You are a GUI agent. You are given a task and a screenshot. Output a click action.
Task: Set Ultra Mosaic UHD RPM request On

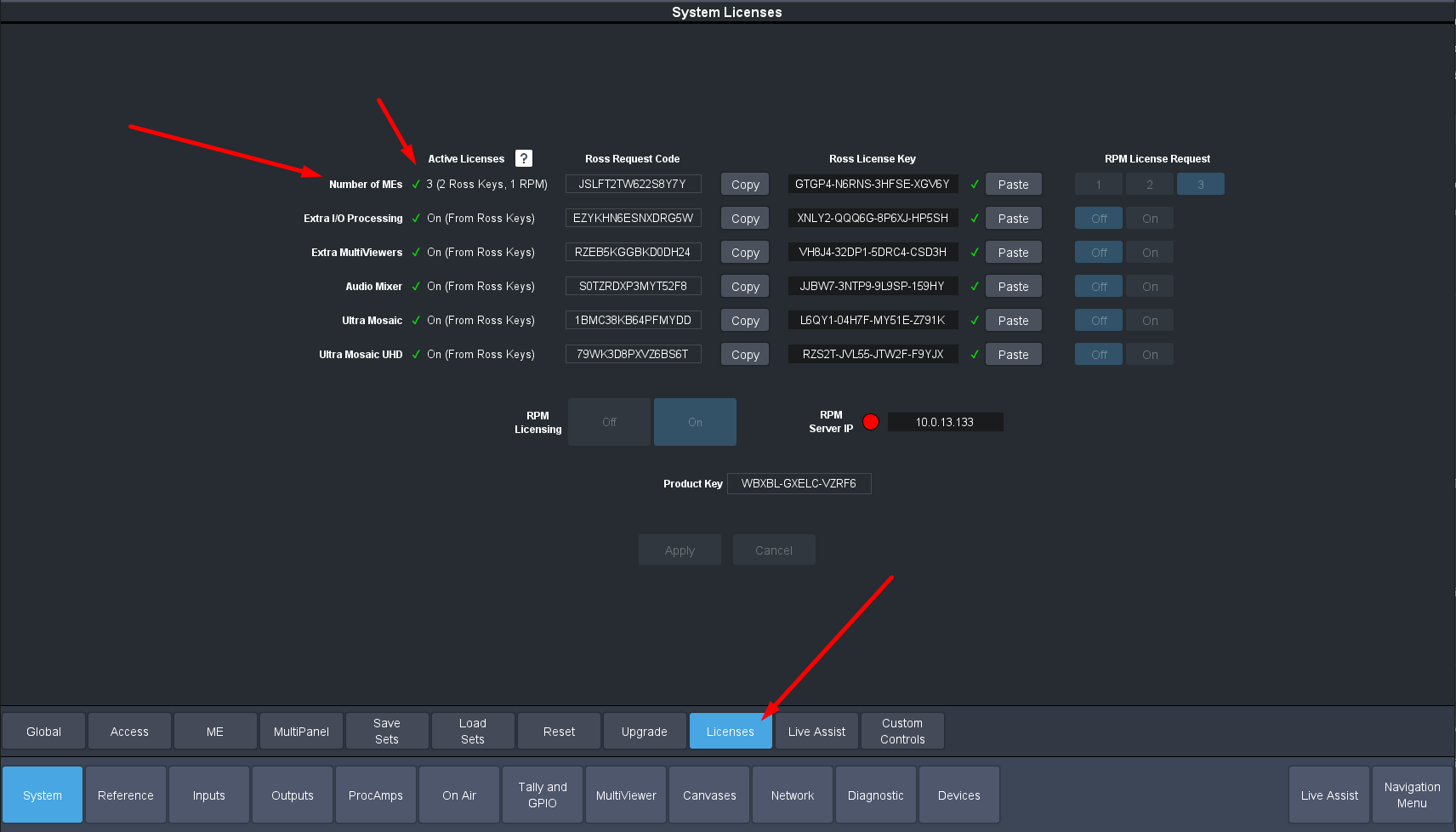[1150, 354]
